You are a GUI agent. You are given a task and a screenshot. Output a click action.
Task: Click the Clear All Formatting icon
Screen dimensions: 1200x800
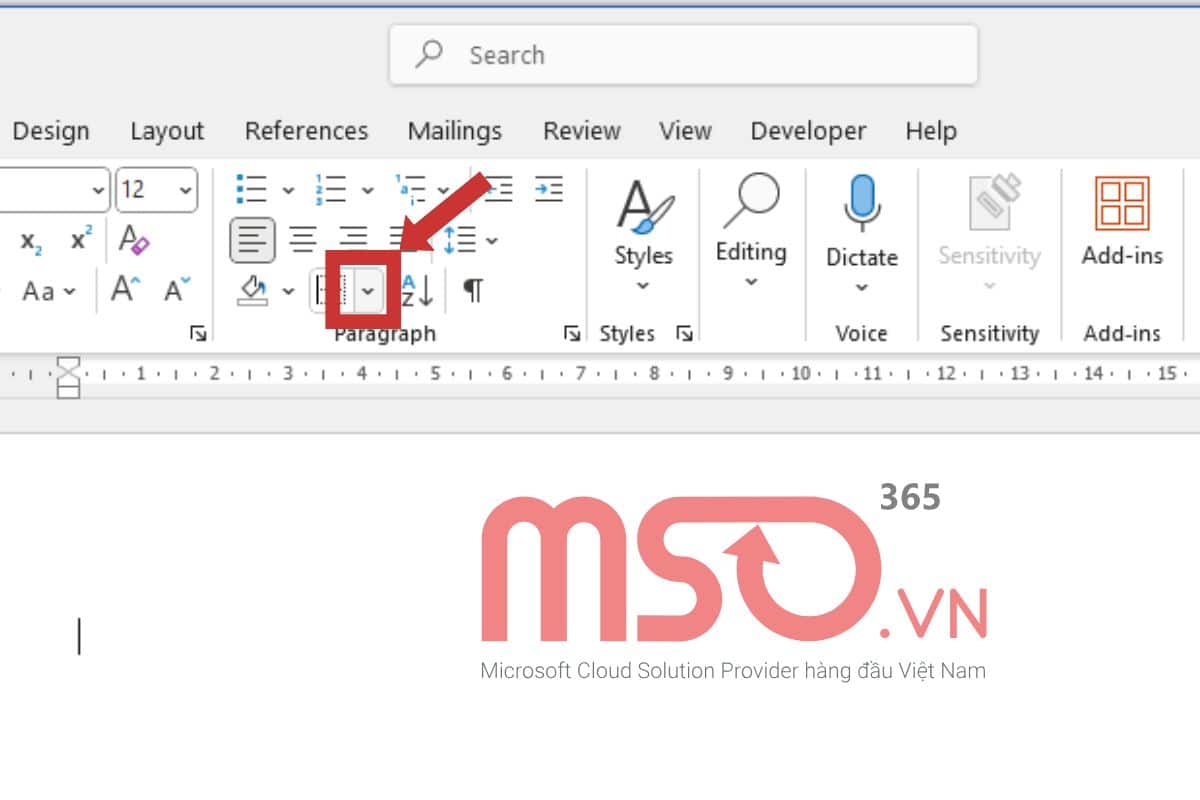133,239
